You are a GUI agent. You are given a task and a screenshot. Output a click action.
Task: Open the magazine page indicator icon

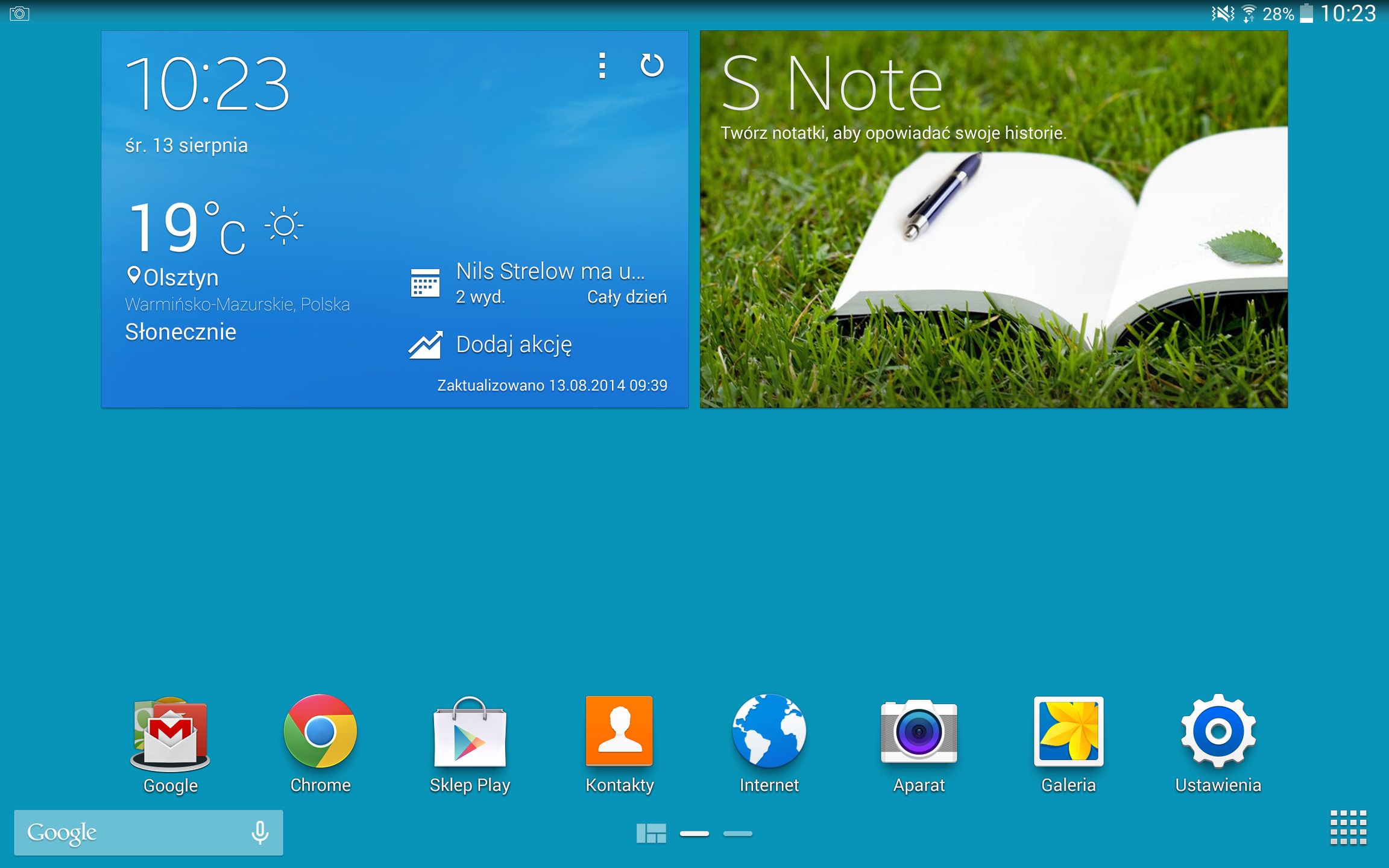tap(651, 834)
